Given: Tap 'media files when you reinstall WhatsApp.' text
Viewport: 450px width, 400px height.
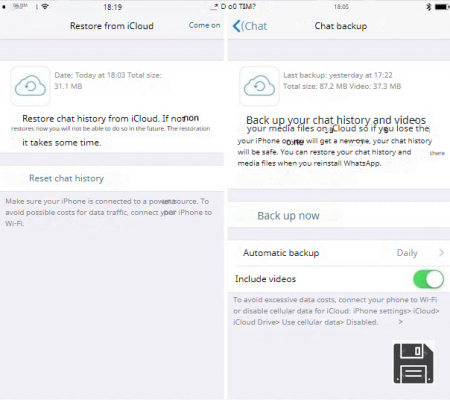Looking at the screenshot, I should point(309,163).
